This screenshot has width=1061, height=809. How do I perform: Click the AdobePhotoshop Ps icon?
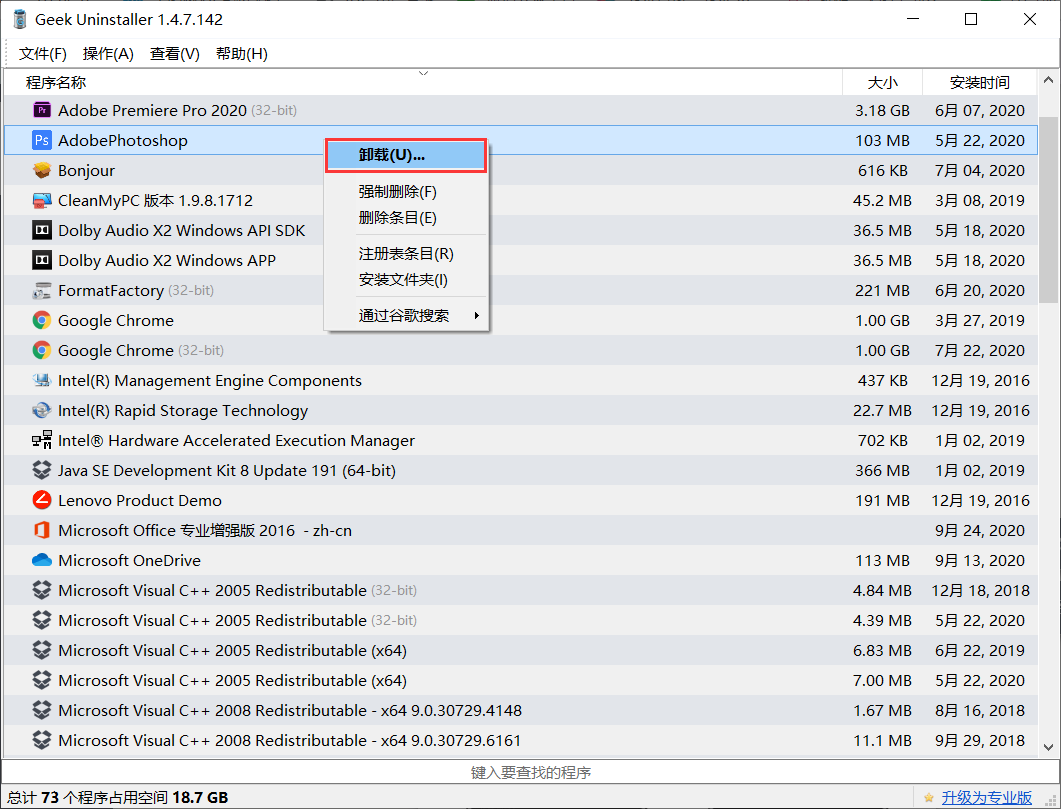(x=42, y=140)
